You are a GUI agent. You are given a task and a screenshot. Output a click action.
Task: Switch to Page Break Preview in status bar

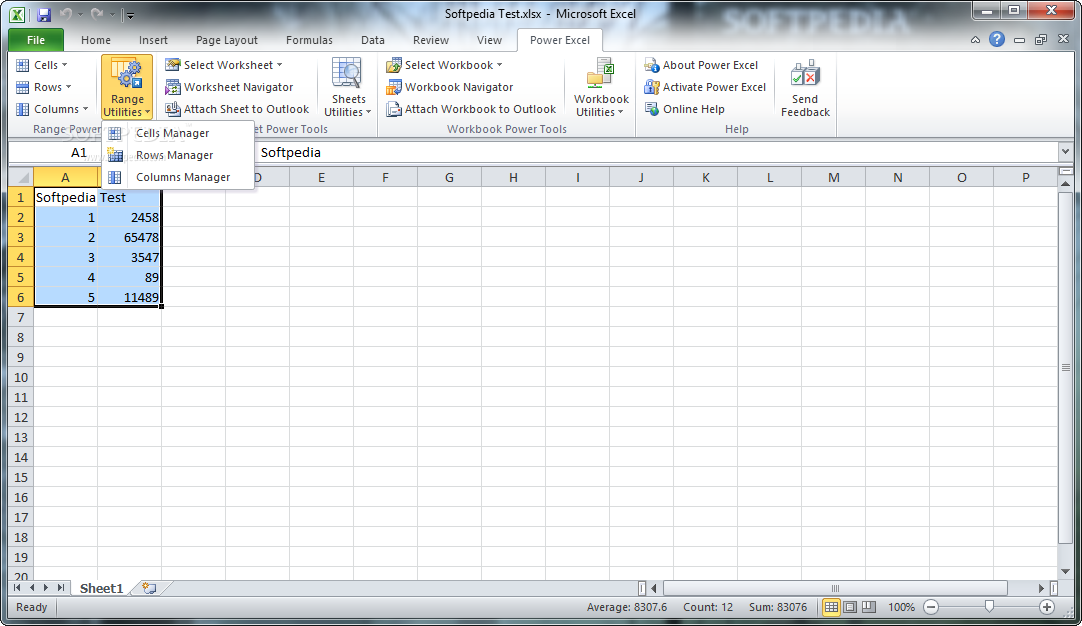(x=869, y=607)
